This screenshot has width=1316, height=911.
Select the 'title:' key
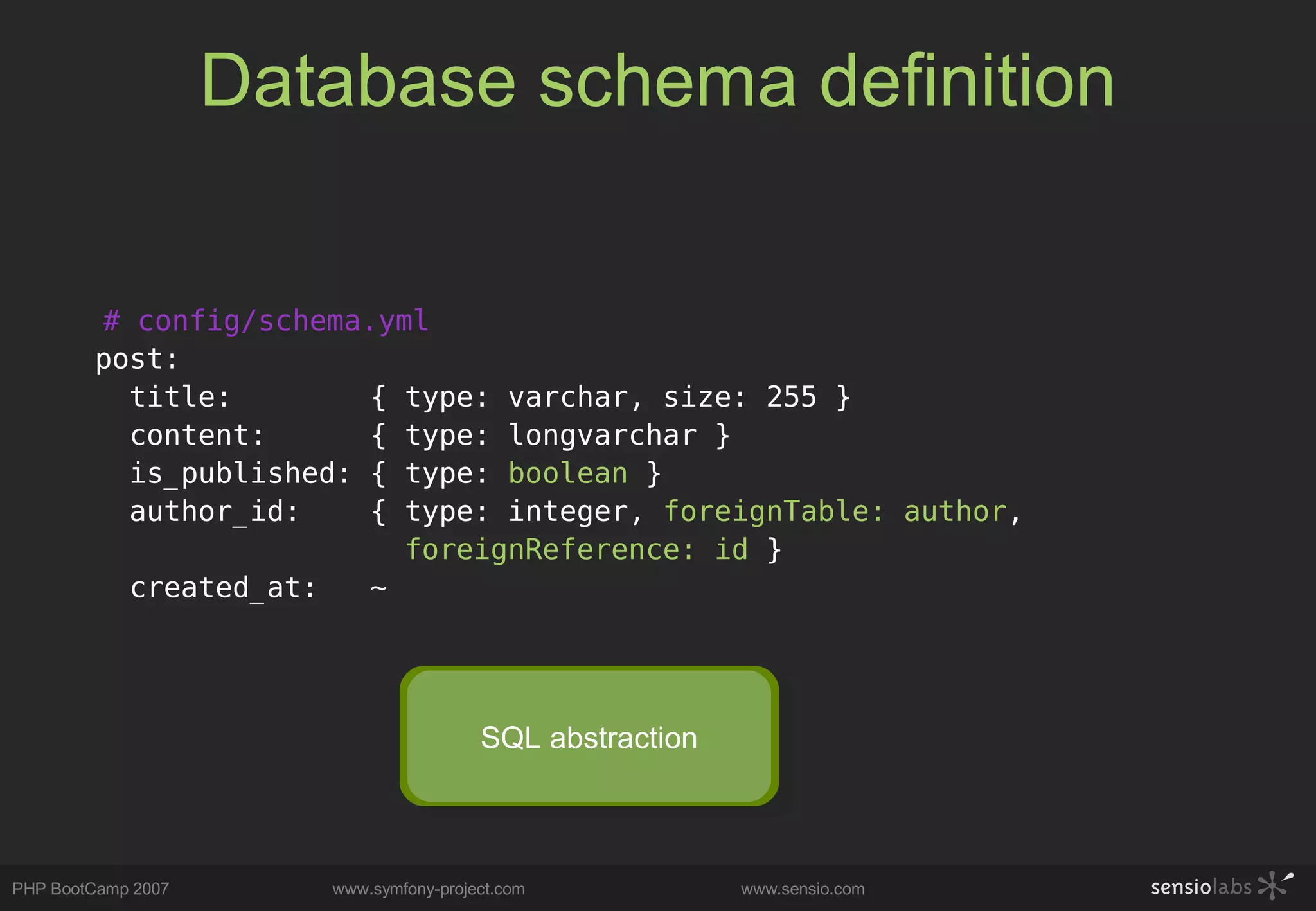coord(180,396)
